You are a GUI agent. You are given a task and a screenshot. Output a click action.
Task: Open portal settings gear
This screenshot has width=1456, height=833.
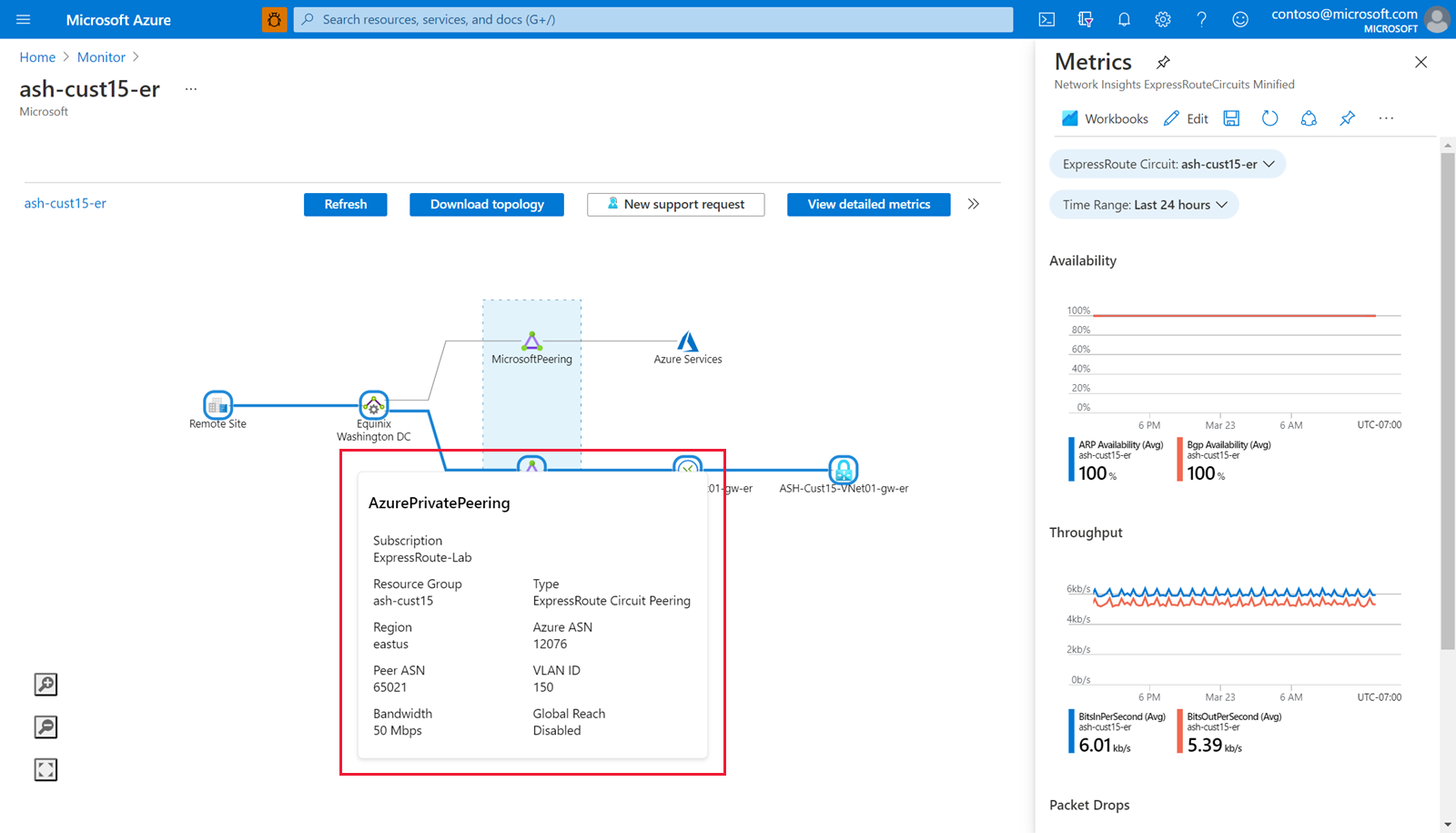click(x=1163, y=19)
